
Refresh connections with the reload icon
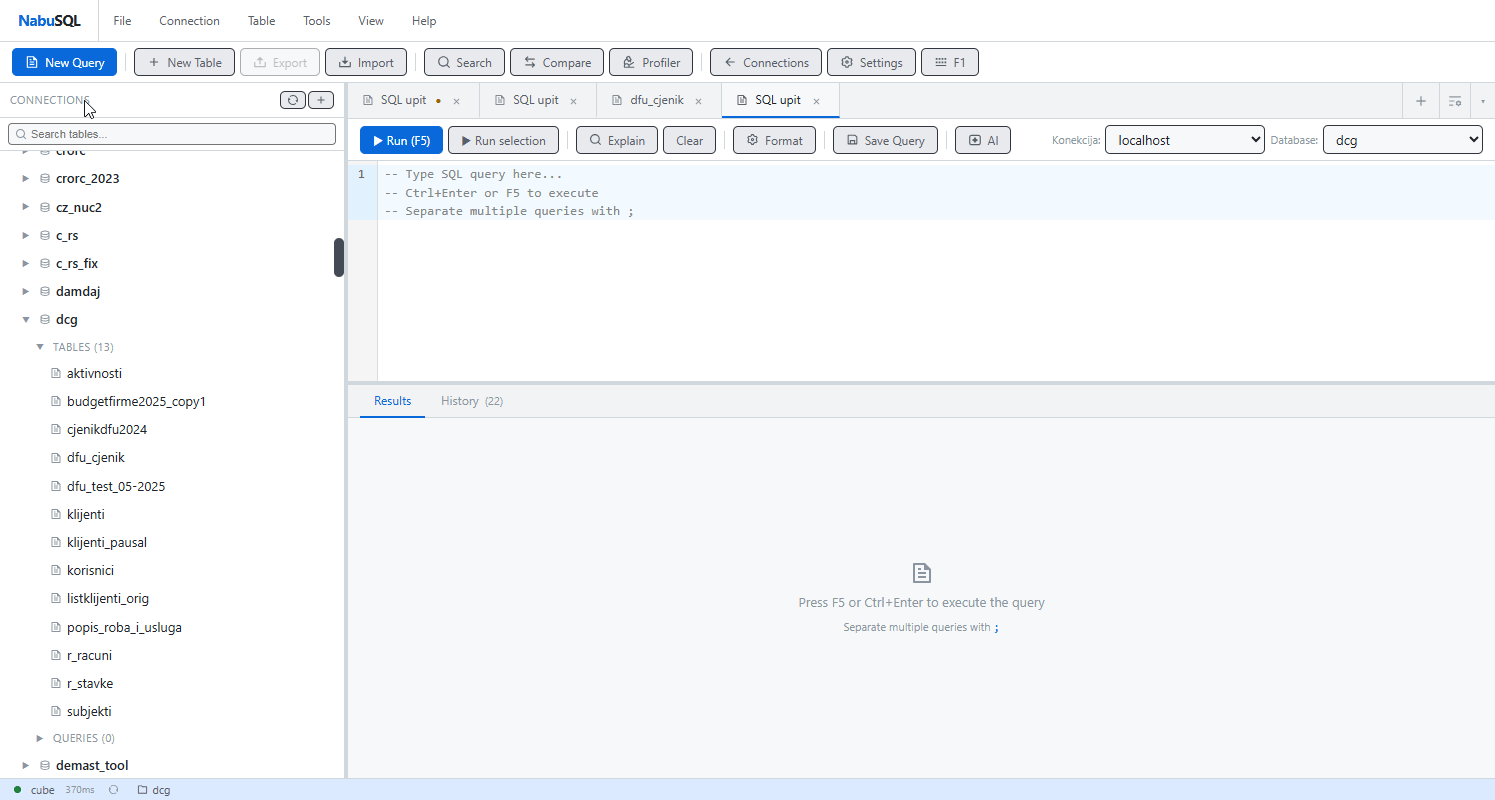tap(293, 100)
